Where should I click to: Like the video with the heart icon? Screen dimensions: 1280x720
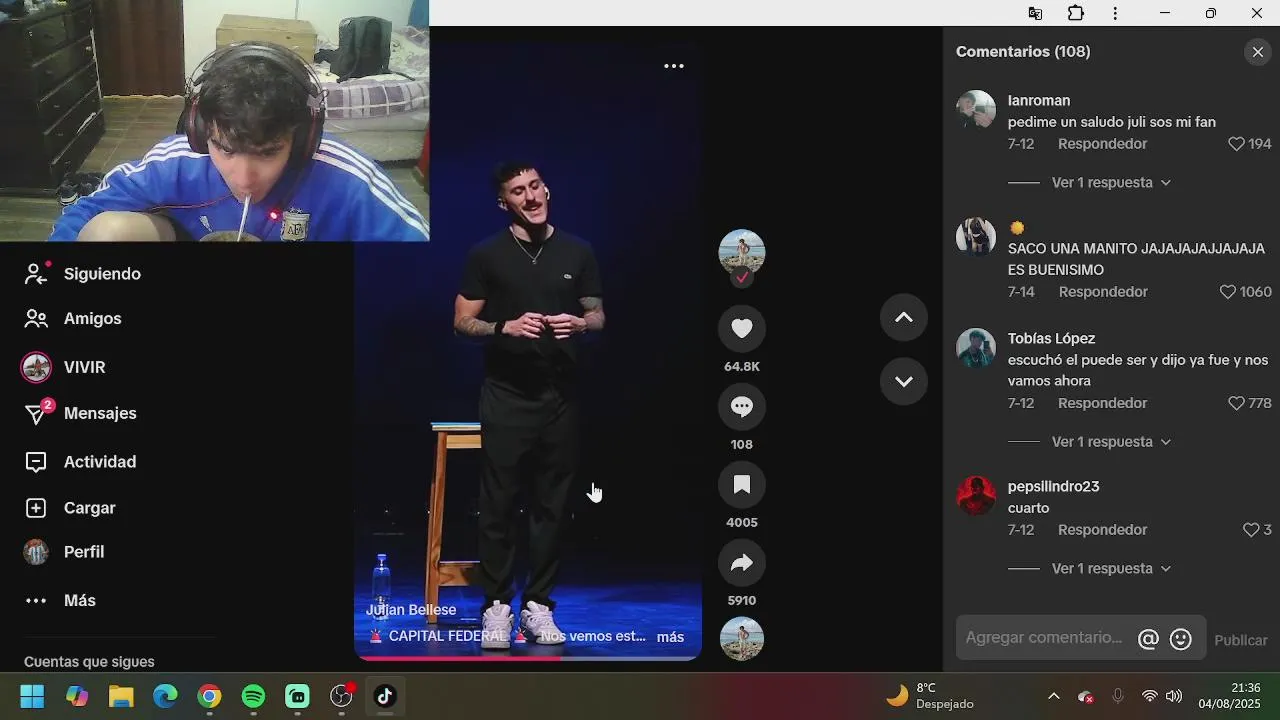742,328
